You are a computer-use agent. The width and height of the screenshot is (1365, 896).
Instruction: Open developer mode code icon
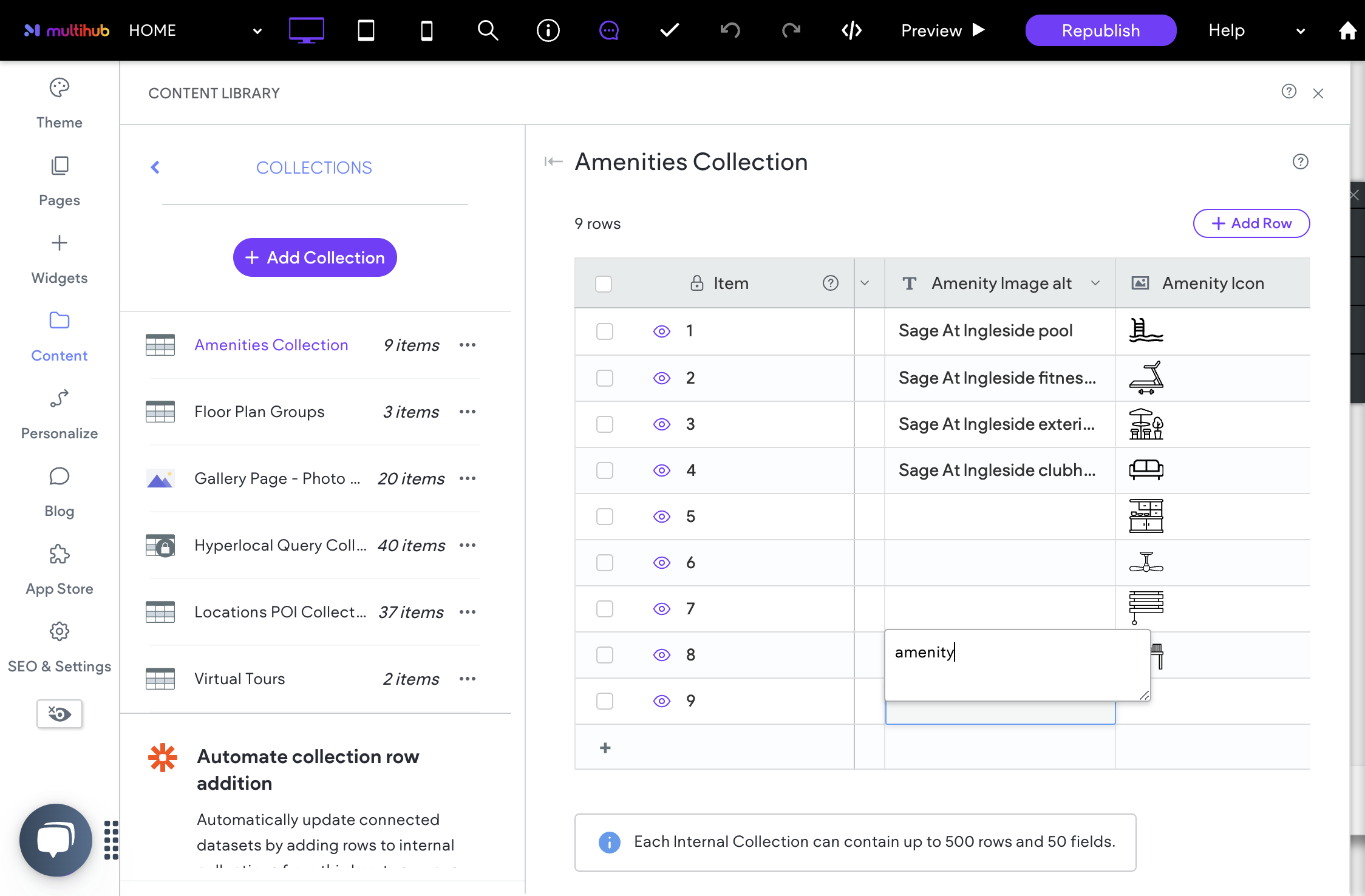[851, 30]
